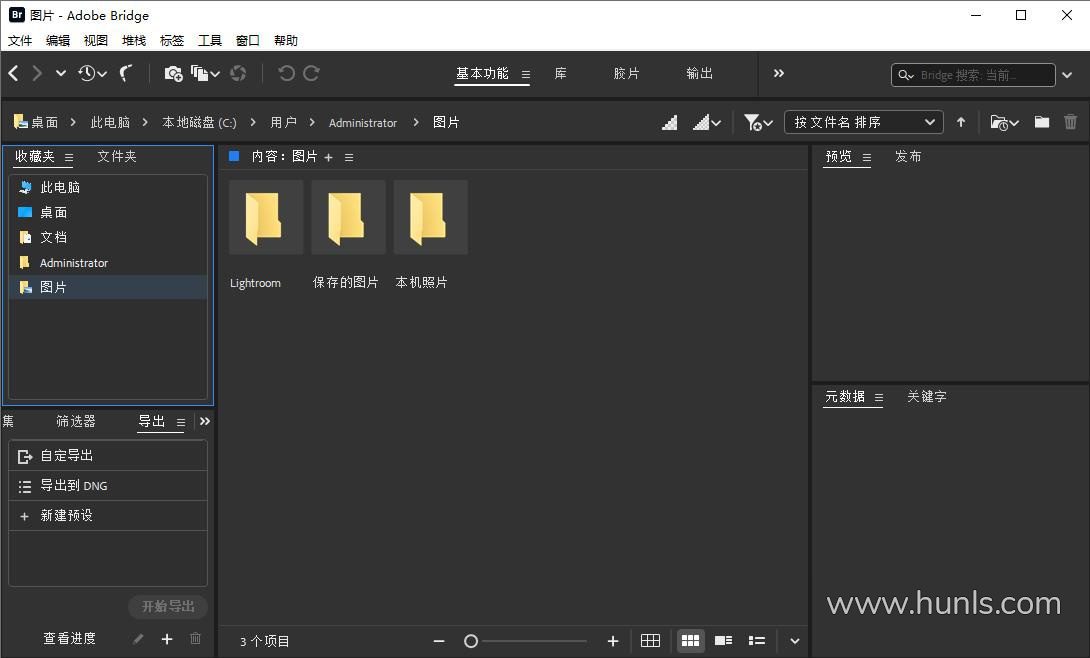Click 此电脑 breadcrumb
Image resolution: width=1090 pixels, height=658 pixels.
click(x=110, y=122)
